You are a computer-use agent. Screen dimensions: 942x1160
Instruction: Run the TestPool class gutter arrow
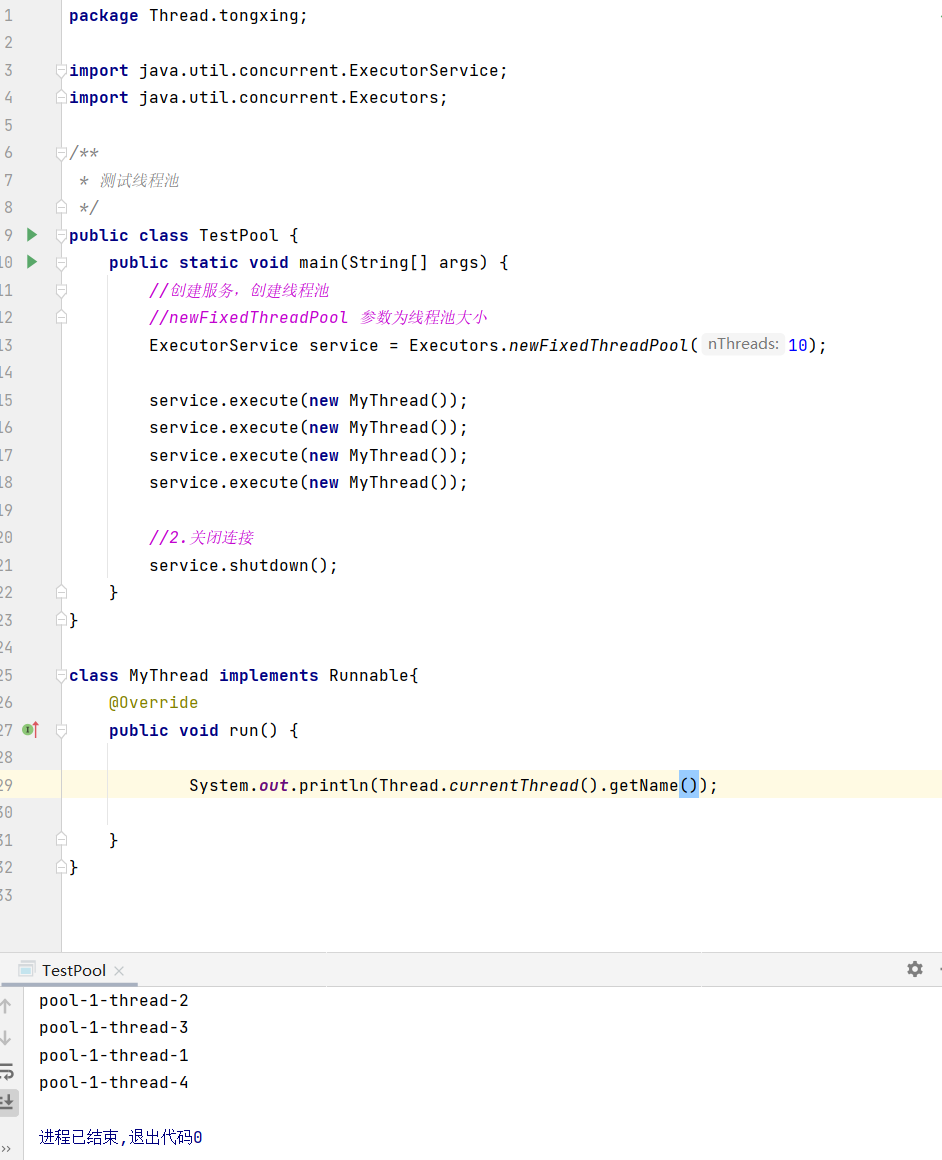pos(32,235)
